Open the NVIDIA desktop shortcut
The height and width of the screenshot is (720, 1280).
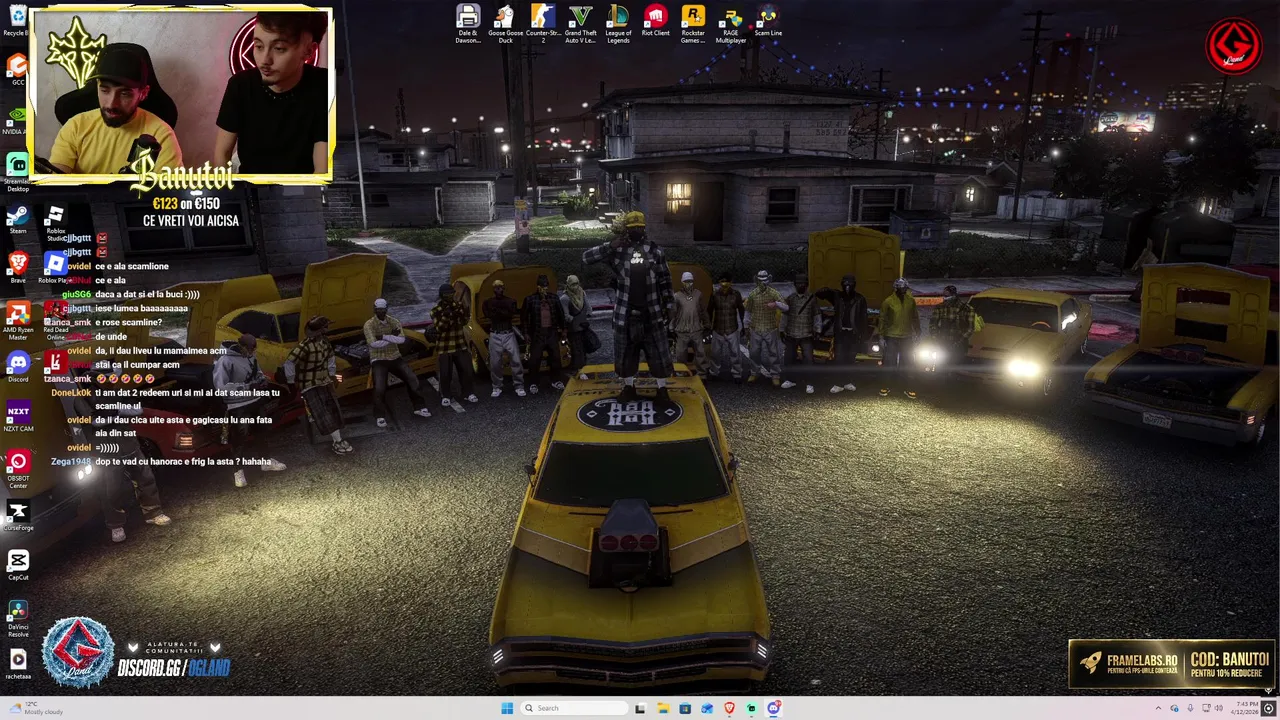[x=17, y=119]
